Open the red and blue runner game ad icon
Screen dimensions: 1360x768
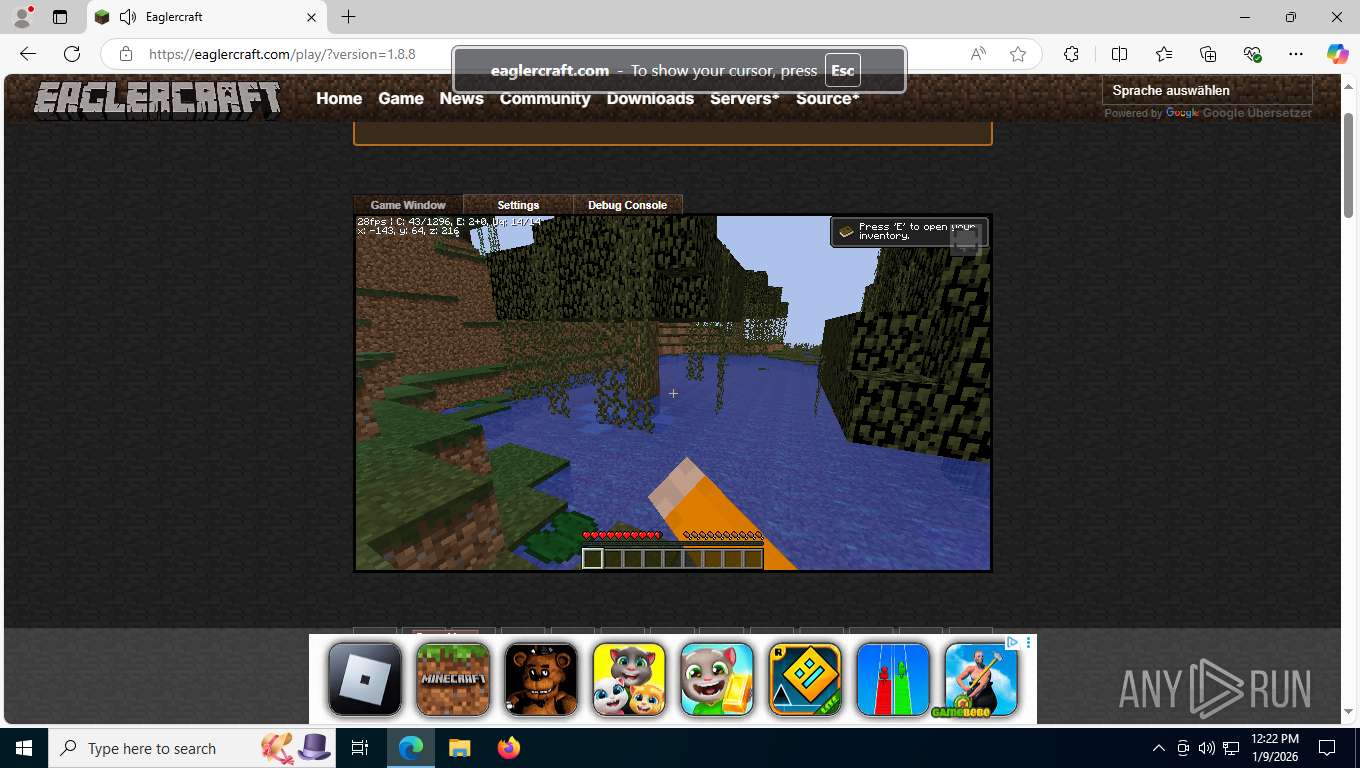893,679
